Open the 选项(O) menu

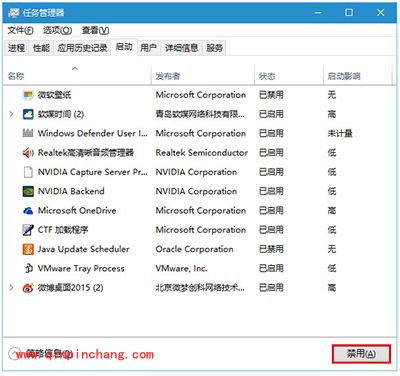coord(57,30)
